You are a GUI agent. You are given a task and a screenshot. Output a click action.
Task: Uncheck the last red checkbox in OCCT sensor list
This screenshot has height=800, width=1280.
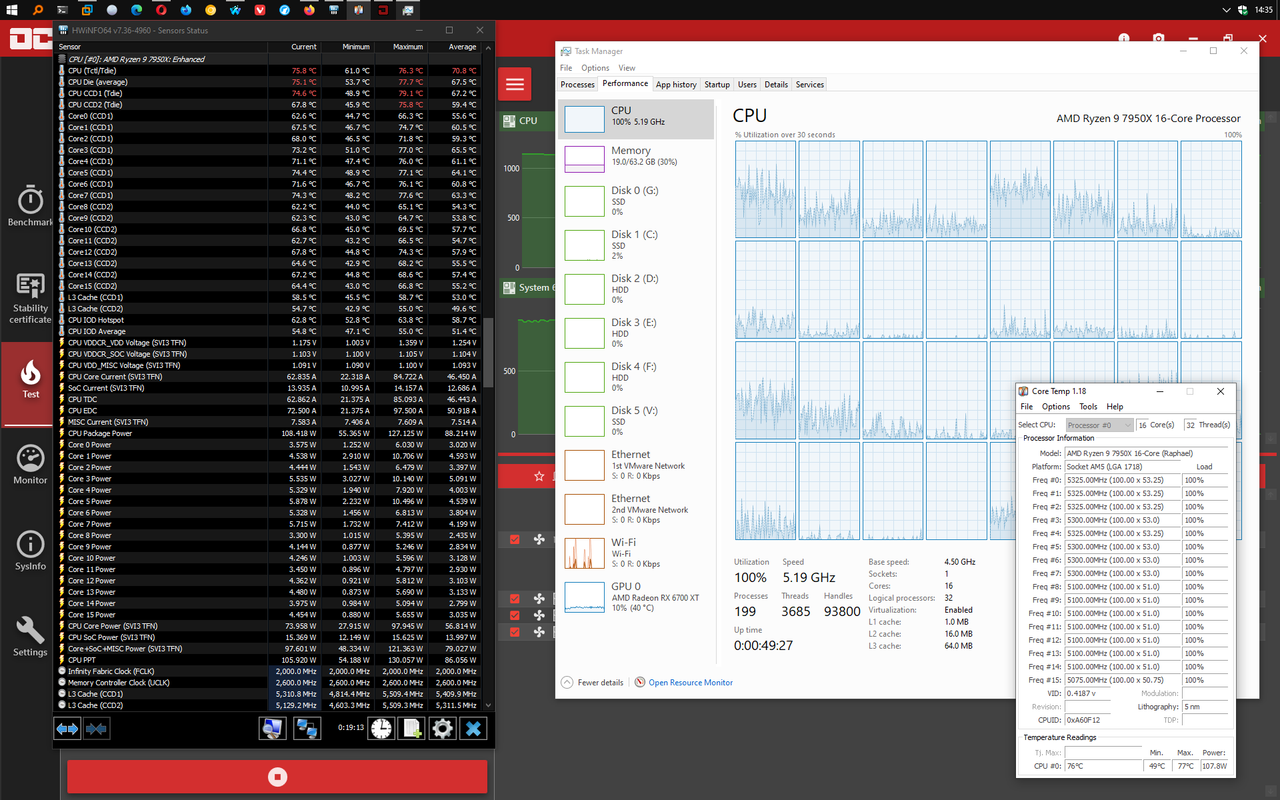515,632
